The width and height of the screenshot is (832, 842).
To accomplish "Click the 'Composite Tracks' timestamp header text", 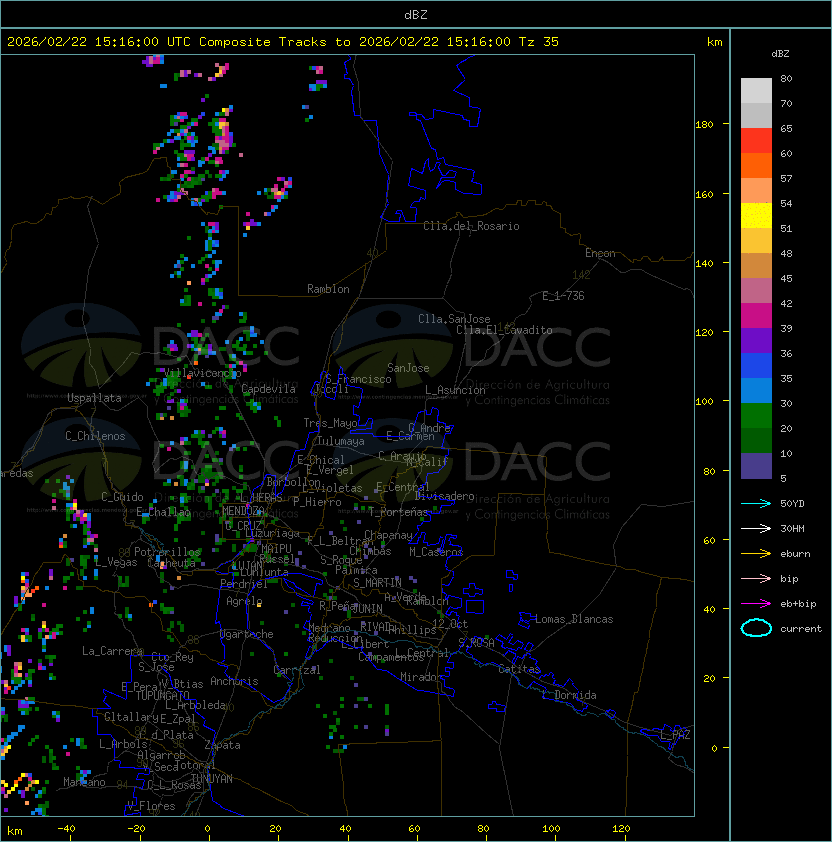I will coord(283,42).
